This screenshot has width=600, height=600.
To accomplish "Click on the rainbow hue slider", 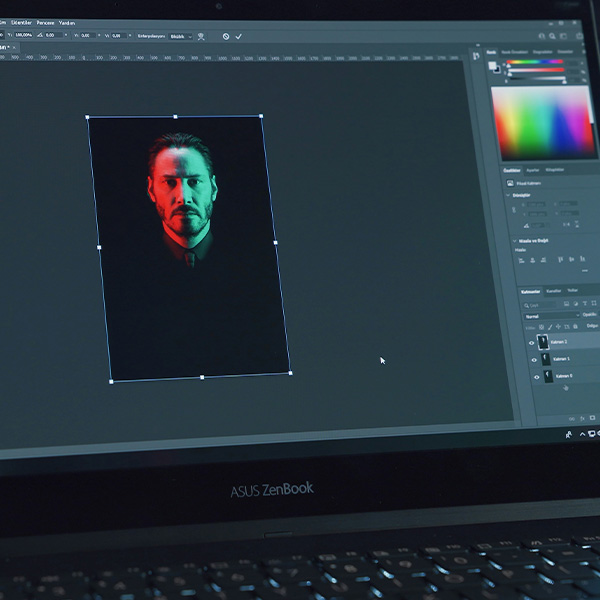I will pyautogui.click(x=535, y=62).
